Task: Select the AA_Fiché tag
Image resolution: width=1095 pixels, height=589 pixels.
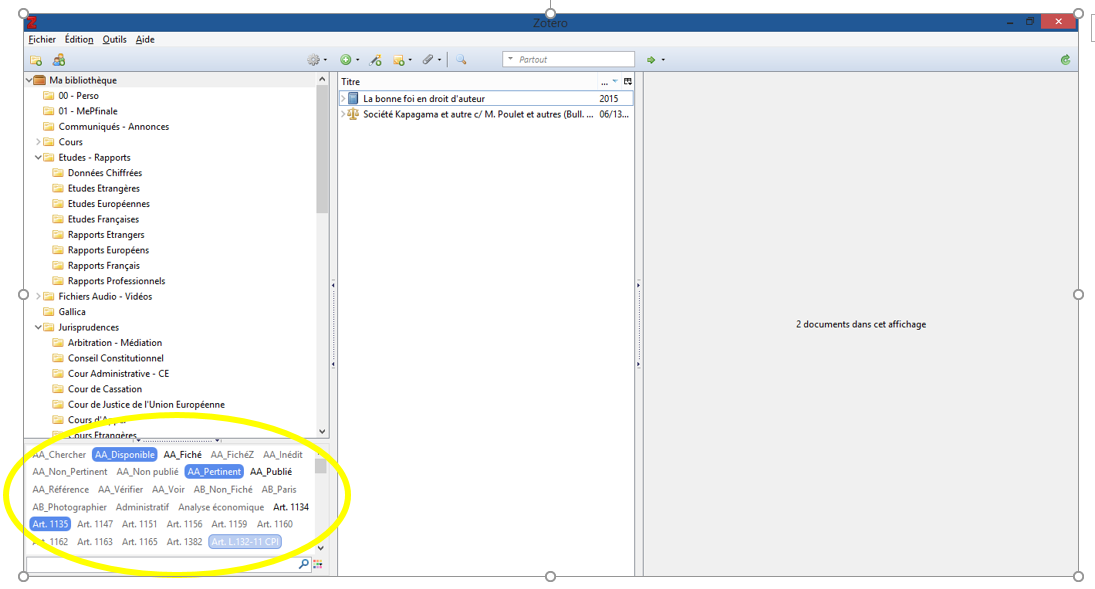Action: tap(182, 455)
